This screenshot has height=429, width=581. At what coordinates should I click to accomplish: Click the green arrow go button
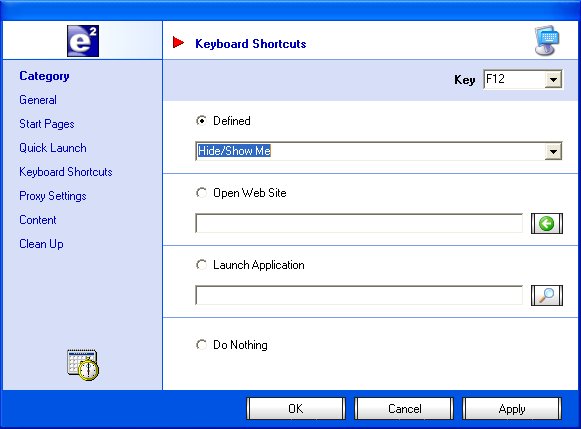[547, 223]
